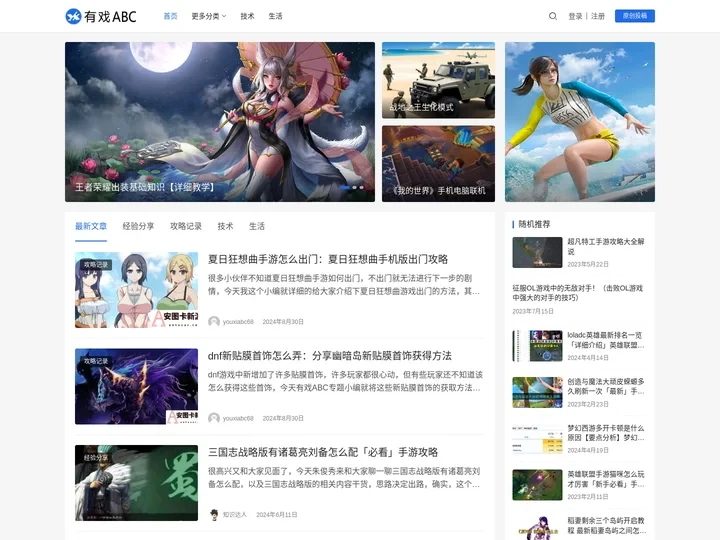
Task: Open 《我的世界》手机电脑联机 banner image
Action: click(x=438, y=163)
